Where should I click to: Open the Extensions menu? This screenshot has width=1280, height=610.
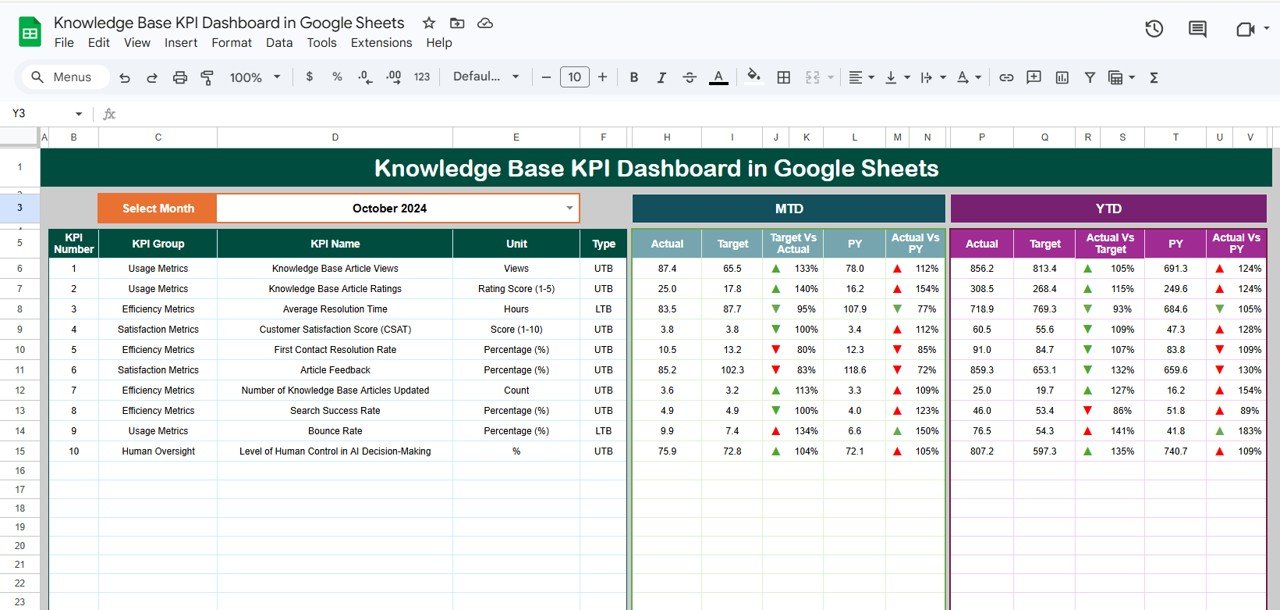[x=381, y=43]
